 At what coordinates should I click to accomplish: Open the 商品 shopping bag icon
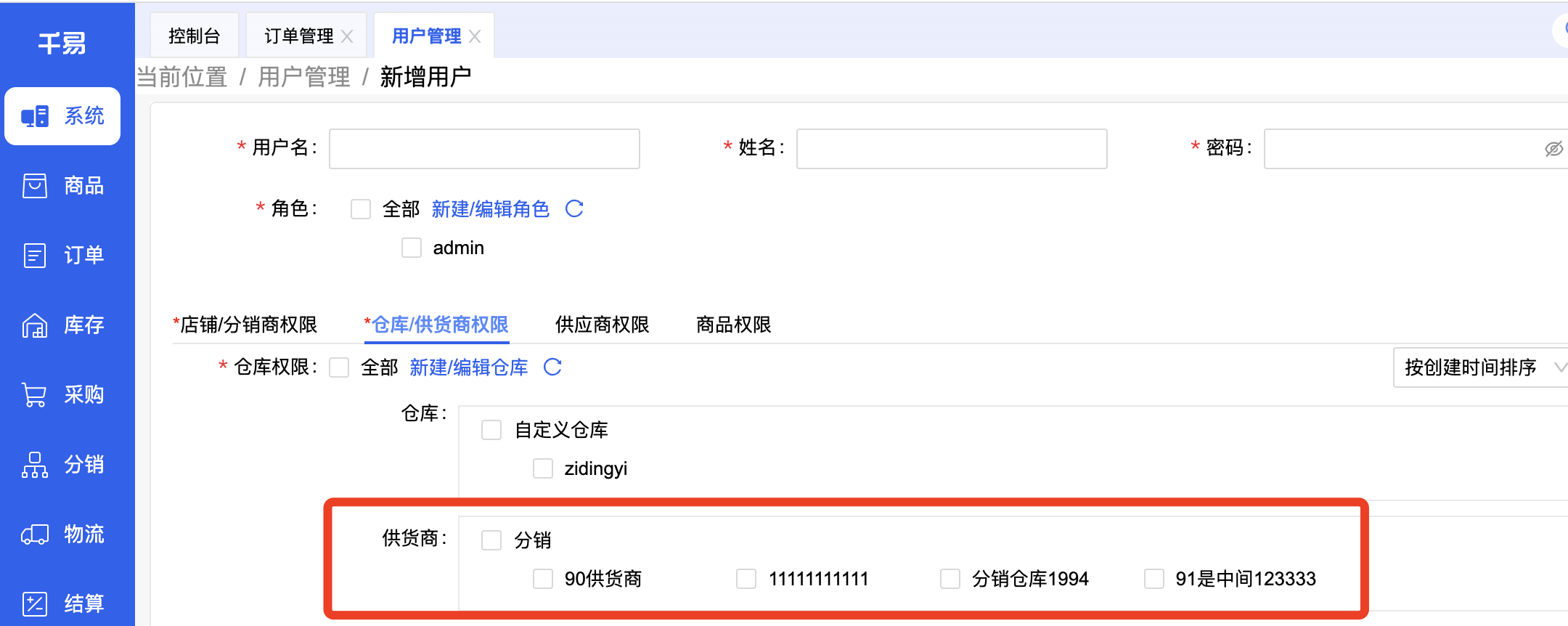(x=35, y=186)
